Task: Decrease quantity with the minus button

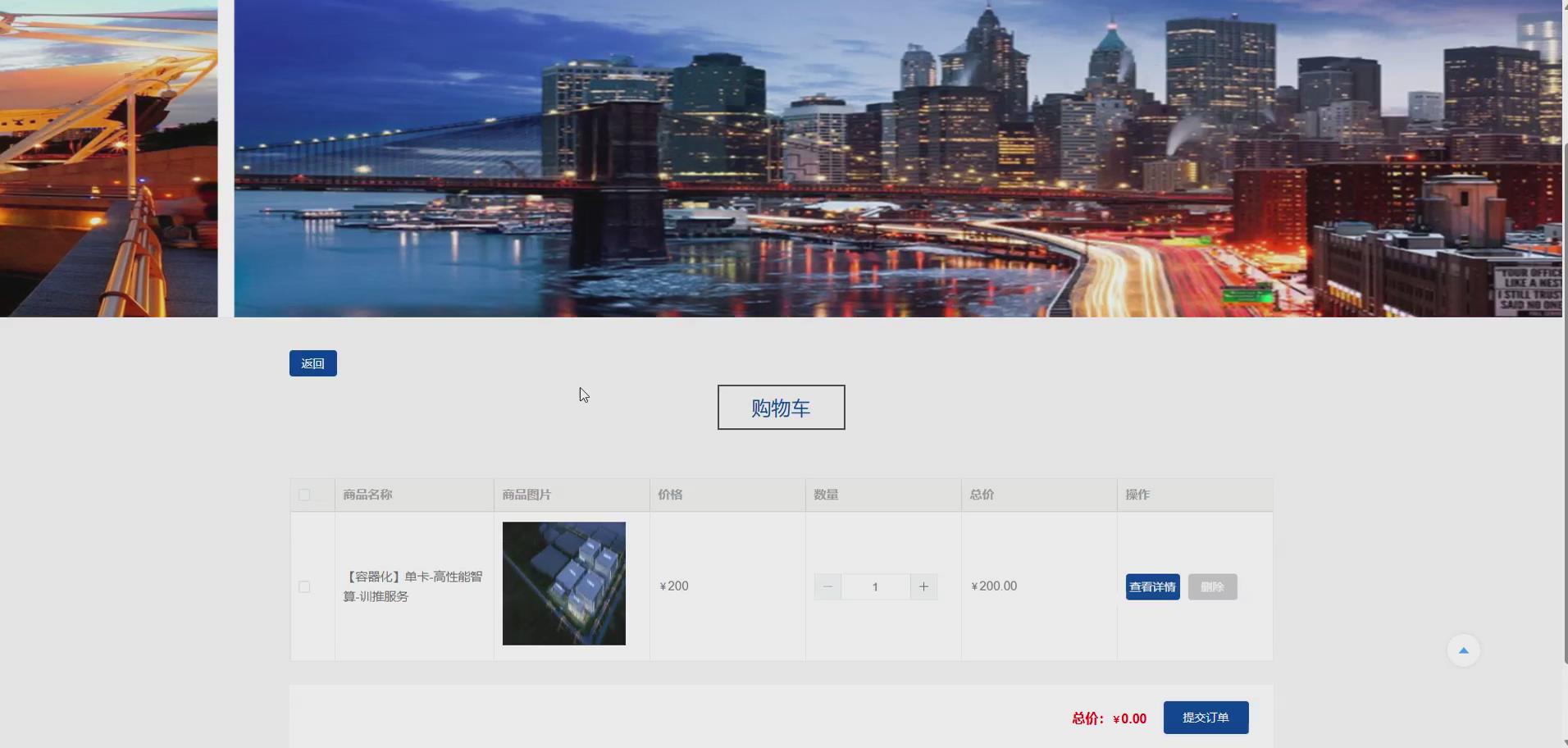Action: click(827, 586)
